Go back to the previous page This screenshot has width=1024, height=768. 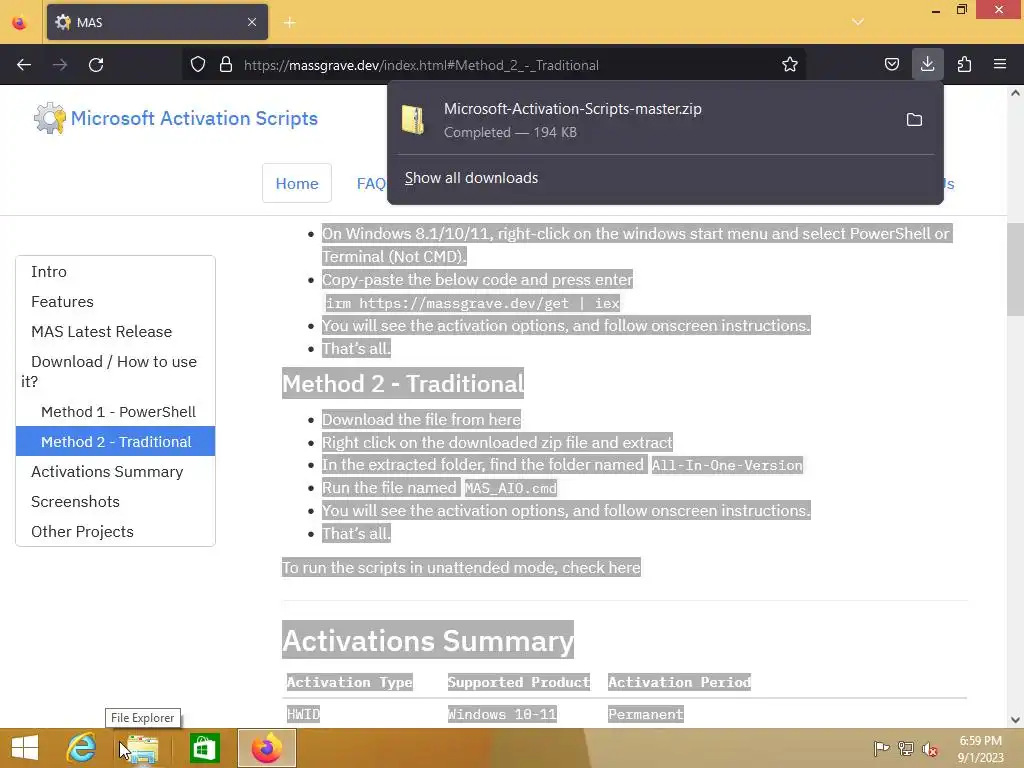pos(24,65)
